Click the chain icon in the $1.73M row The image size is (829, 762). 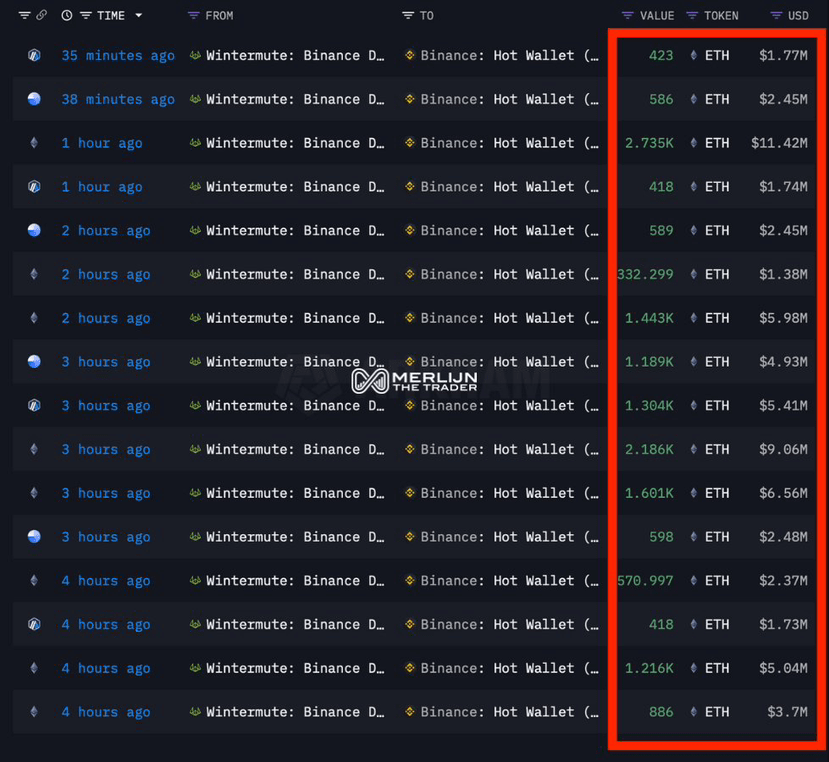(x=34, y=625)
